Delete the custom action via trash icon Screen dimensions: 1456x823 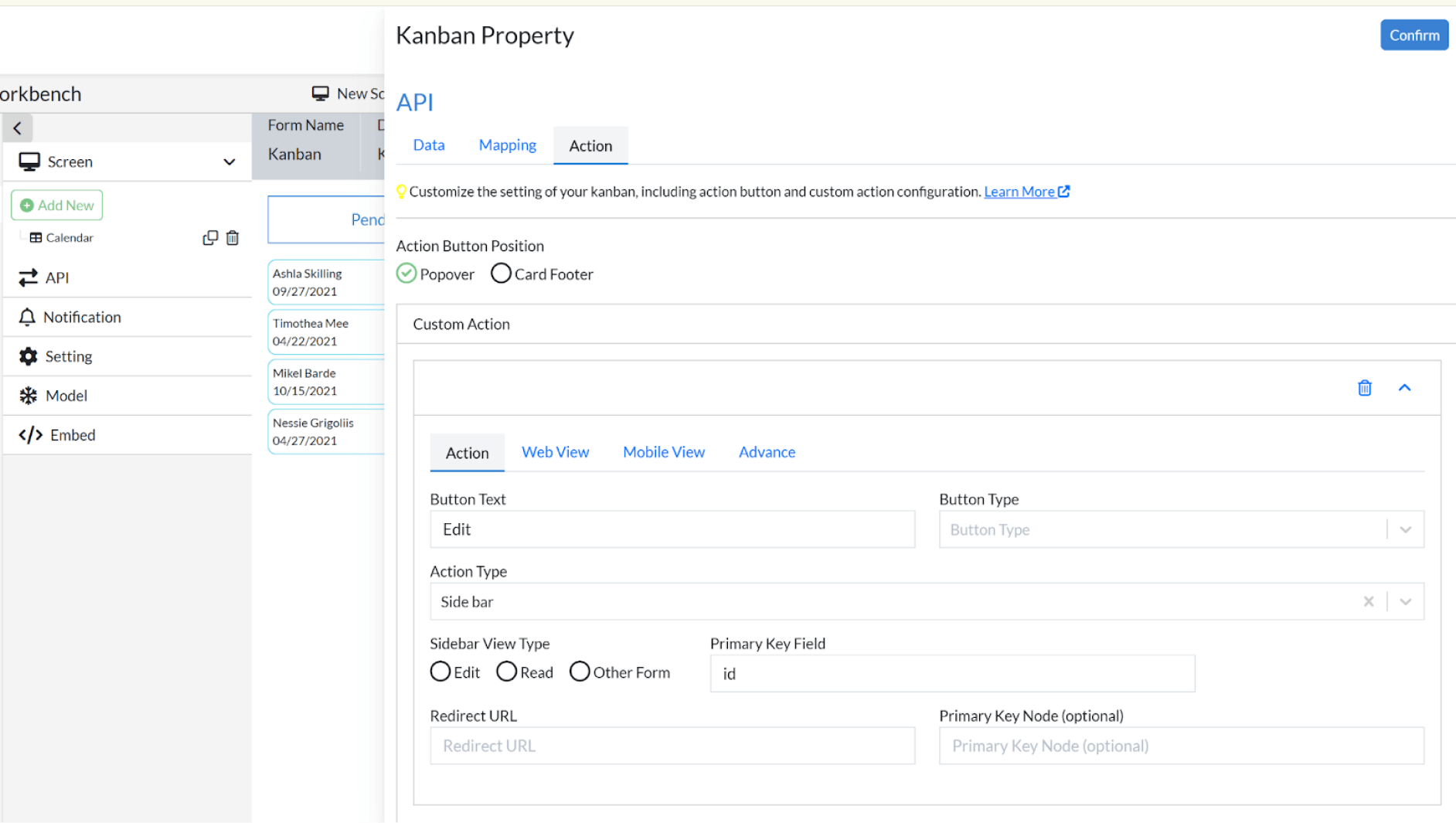(1365, 387)
